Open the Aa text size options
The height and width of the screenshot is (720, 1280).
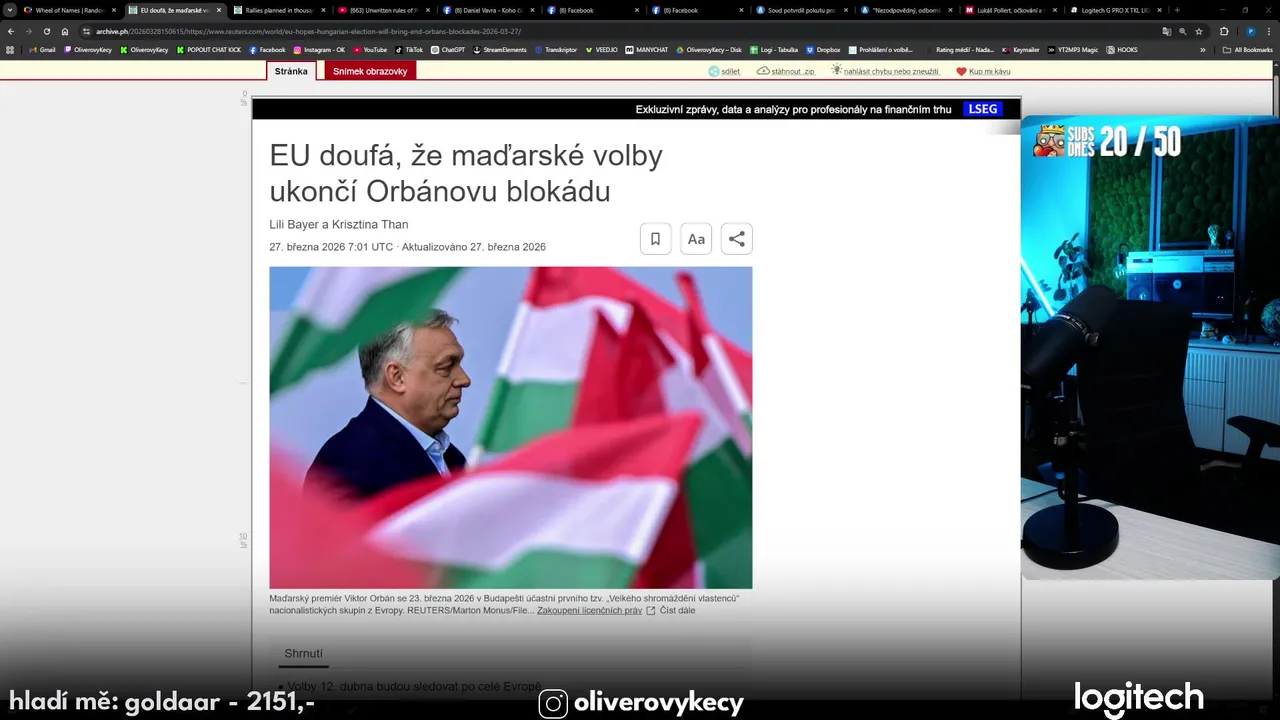point(696,239)
